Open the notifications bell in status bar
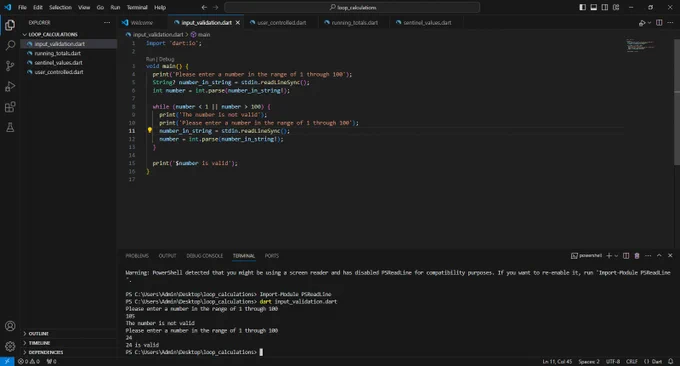The image size is (680, 366). click(671, 362)
